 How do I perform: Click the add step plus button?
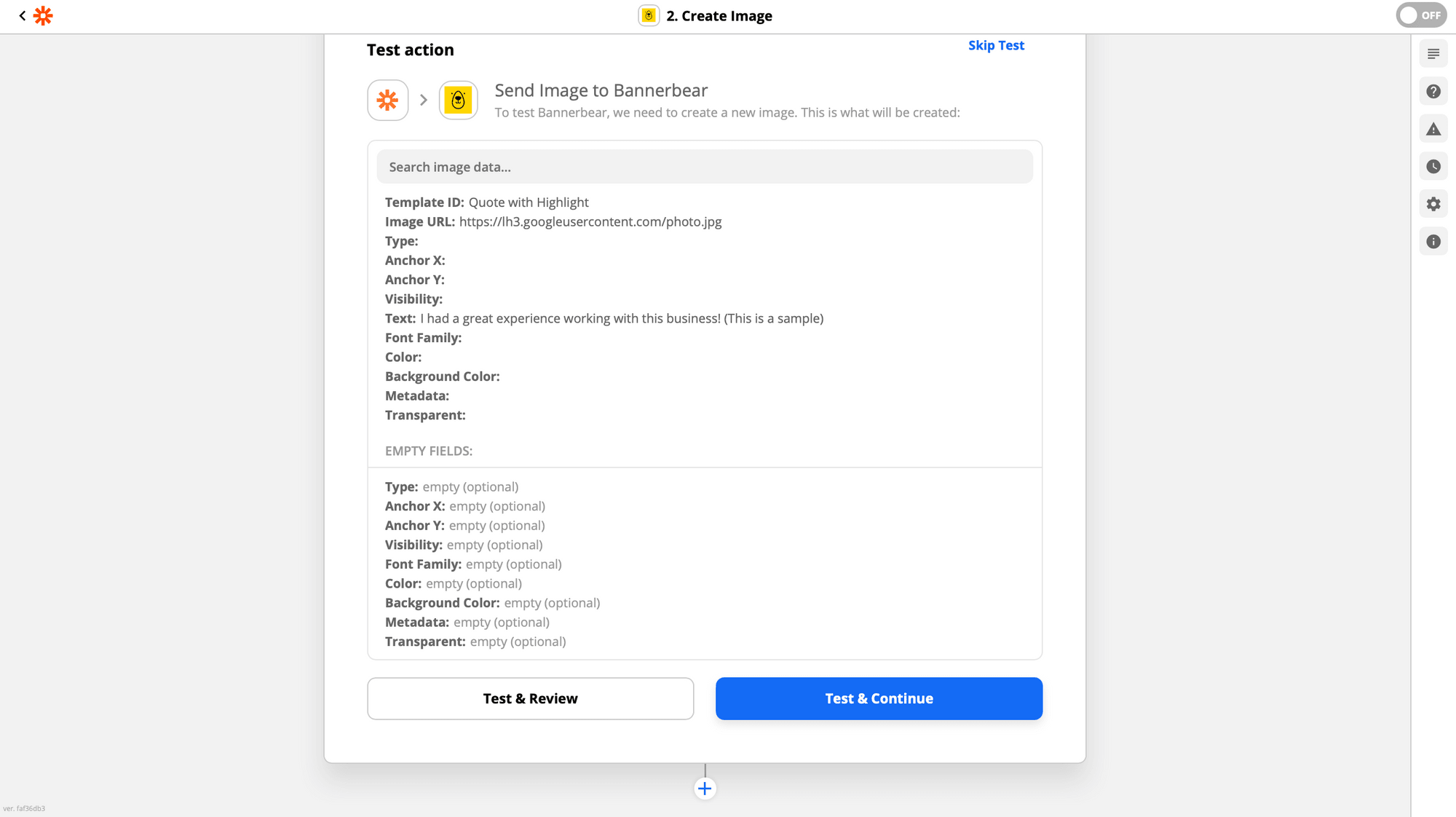[705, 789]
